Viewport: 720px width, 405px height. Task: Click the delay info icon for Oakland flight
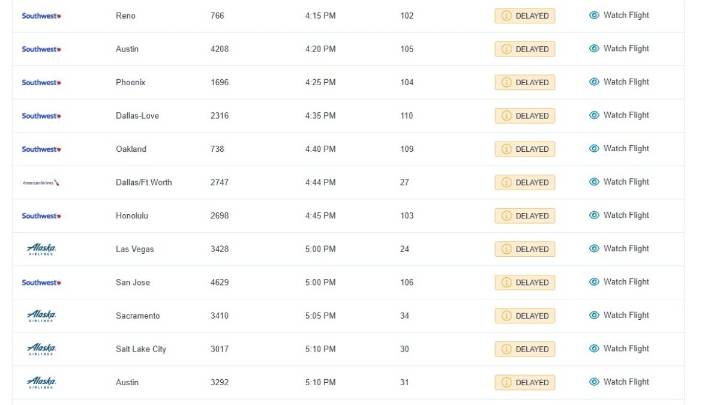[x=507, y=149]
